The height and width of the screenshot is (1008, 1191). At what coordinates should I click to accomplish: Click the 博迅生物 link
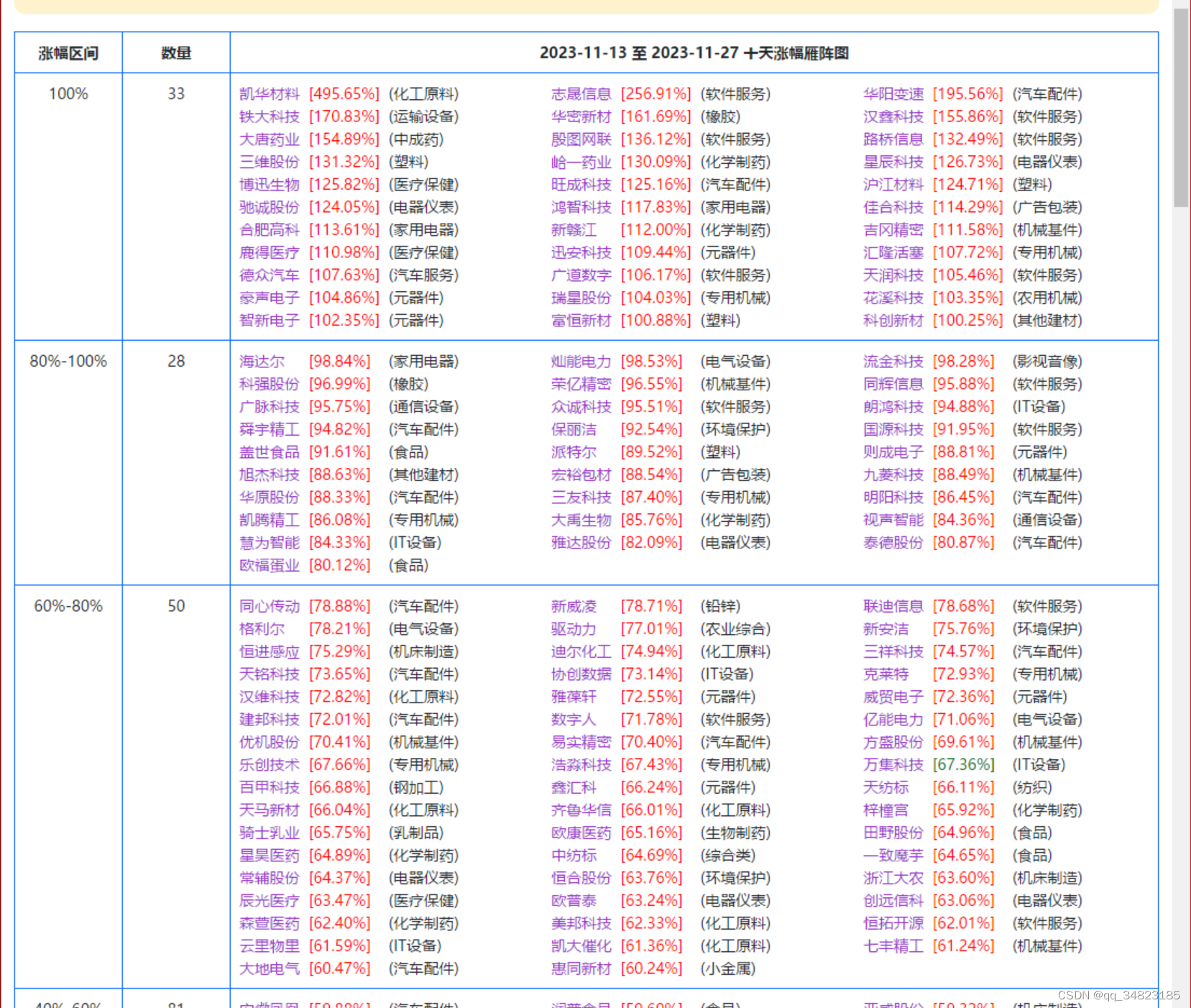click(x=270, y=185)
